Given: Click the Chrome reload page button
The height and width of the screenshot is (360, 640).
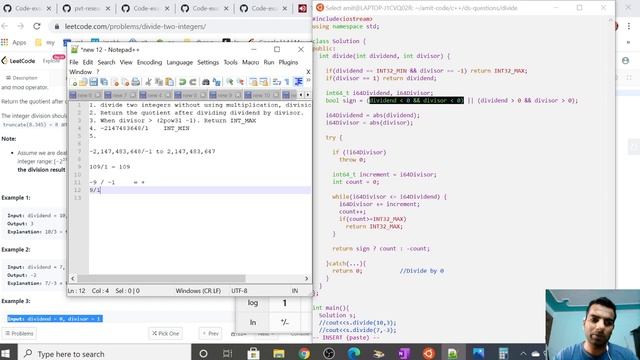Looking at the screenshot, I should (x=37, y=26).
